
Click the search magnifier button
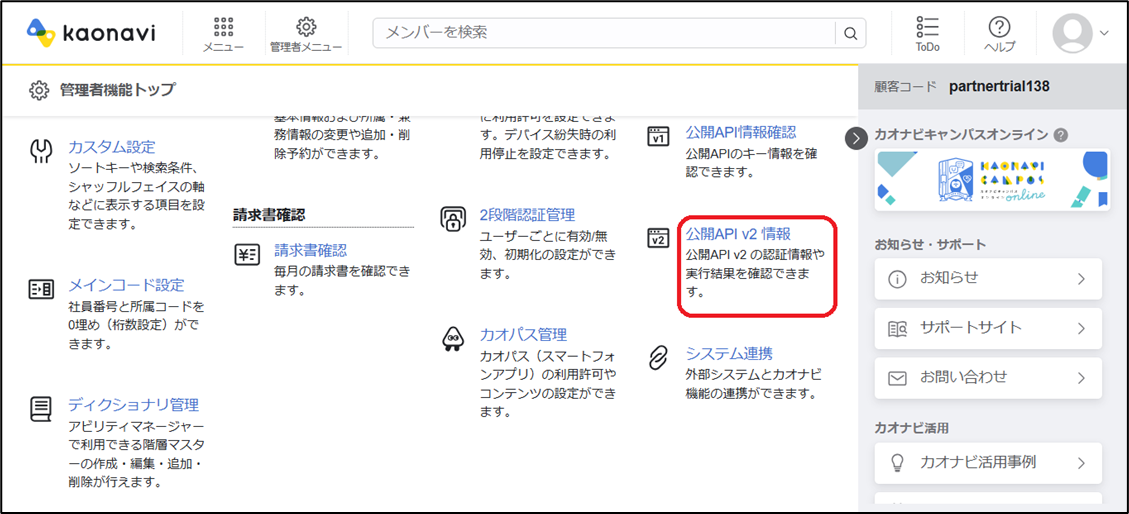point(850,33)
